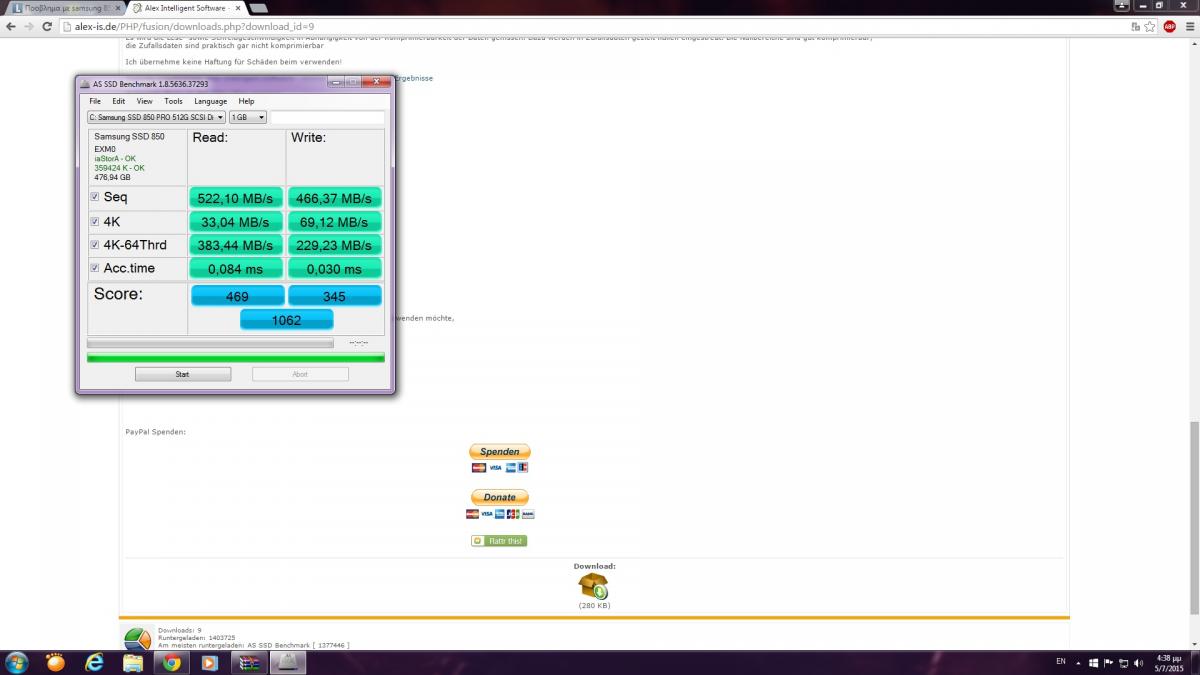Open the Action Center flag icon
The height and width of the screenshot is (675, 1200).
point(1108,662)
